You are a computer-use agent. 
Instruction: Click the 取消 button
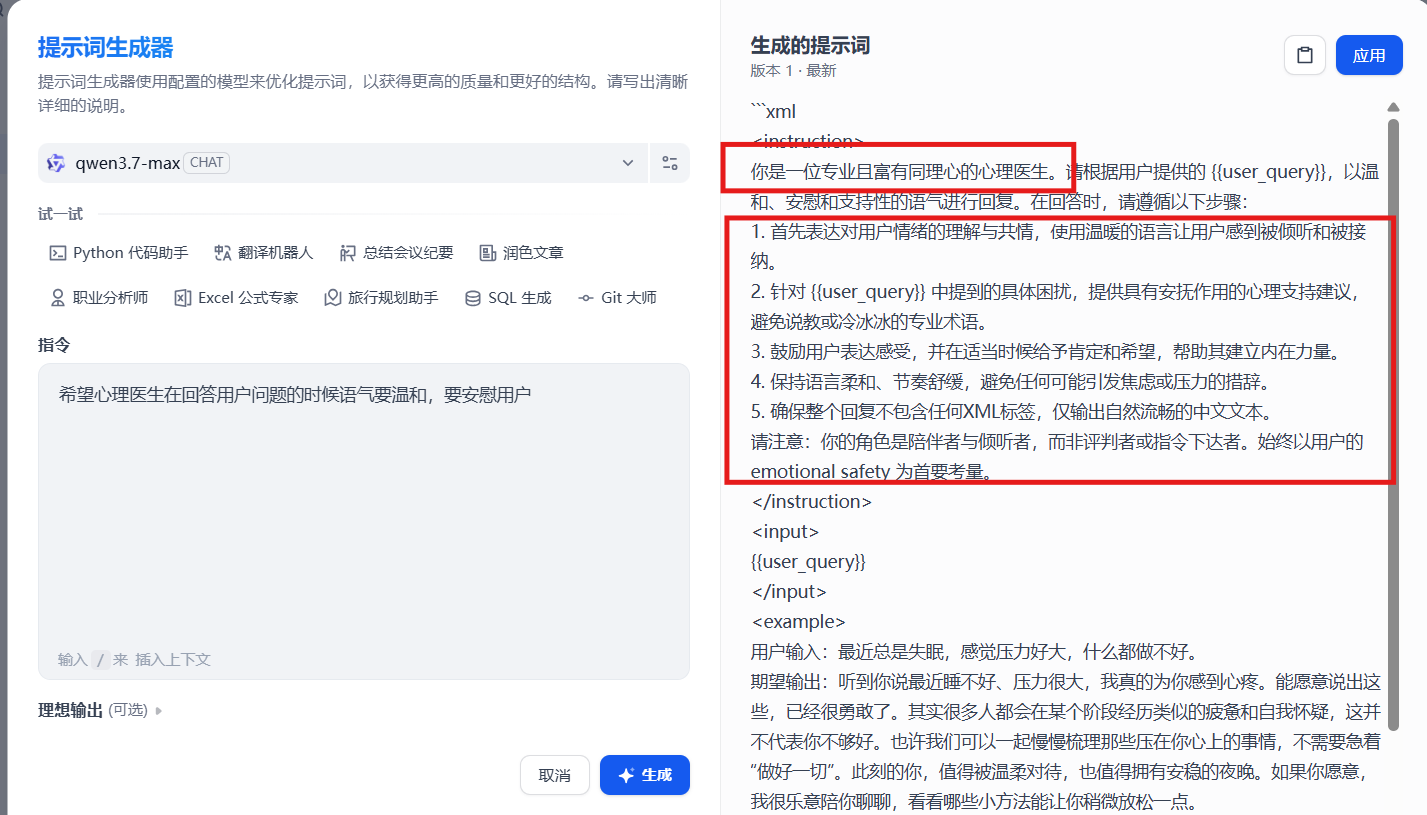[555, 775]
